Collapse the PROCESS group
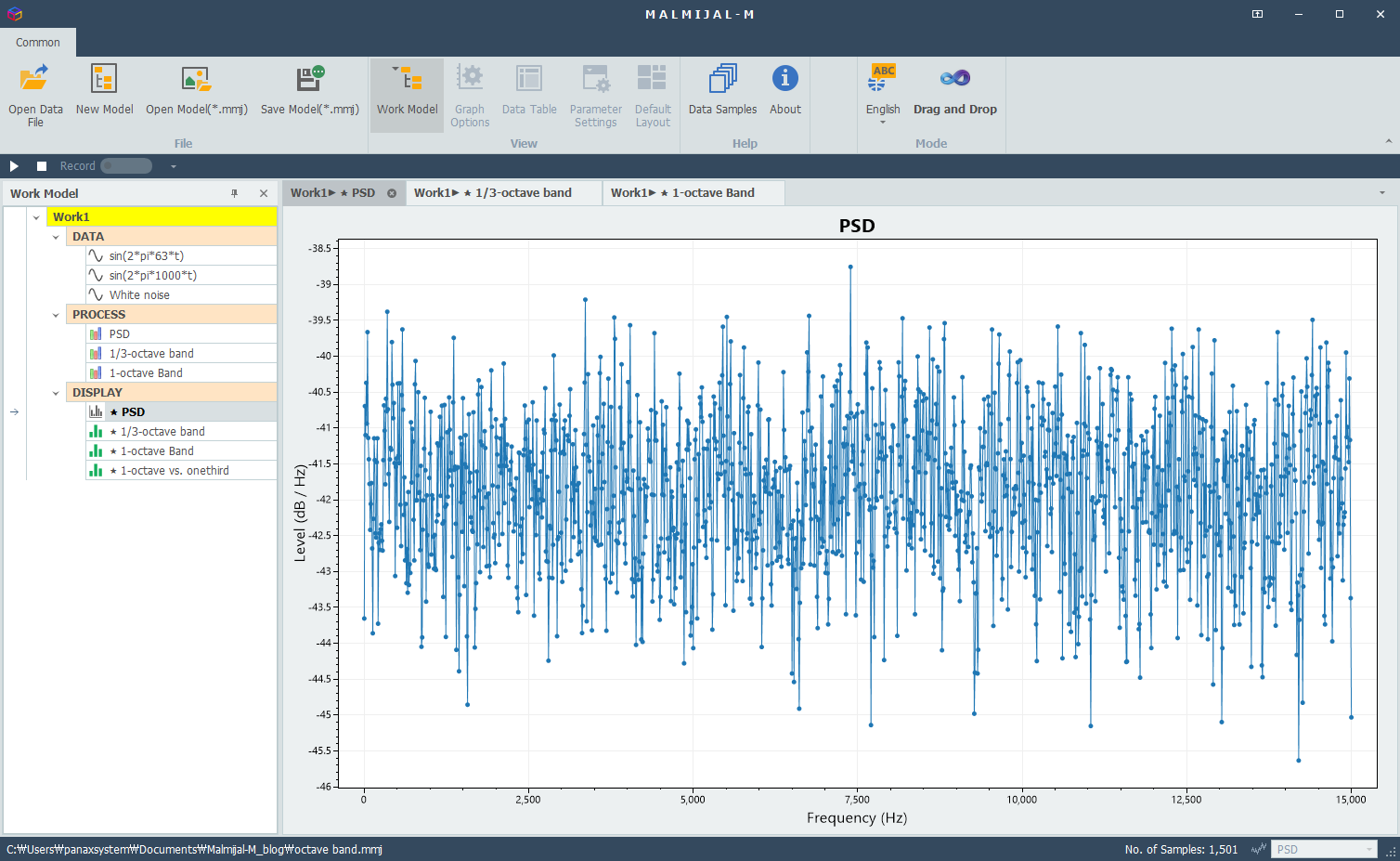 (x=56, y=315)
